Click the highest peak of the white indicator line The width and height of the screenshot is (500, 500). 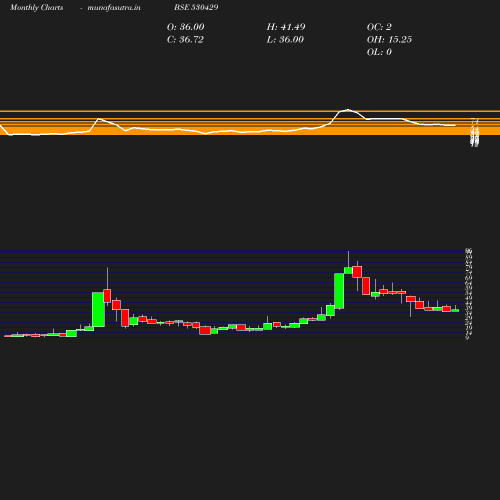pyautogui.click(x=348, y=110)
